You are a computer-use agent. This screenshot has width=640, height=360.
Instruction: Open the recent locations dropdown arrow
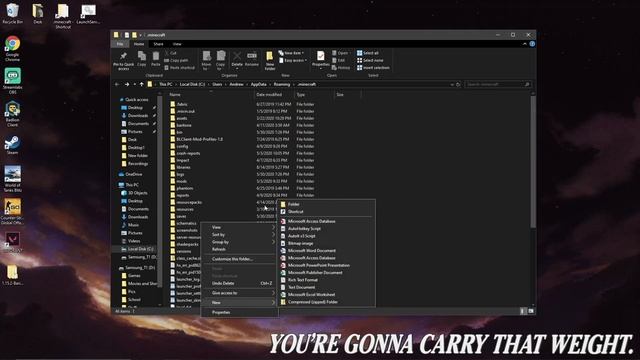tap(134, 84)
